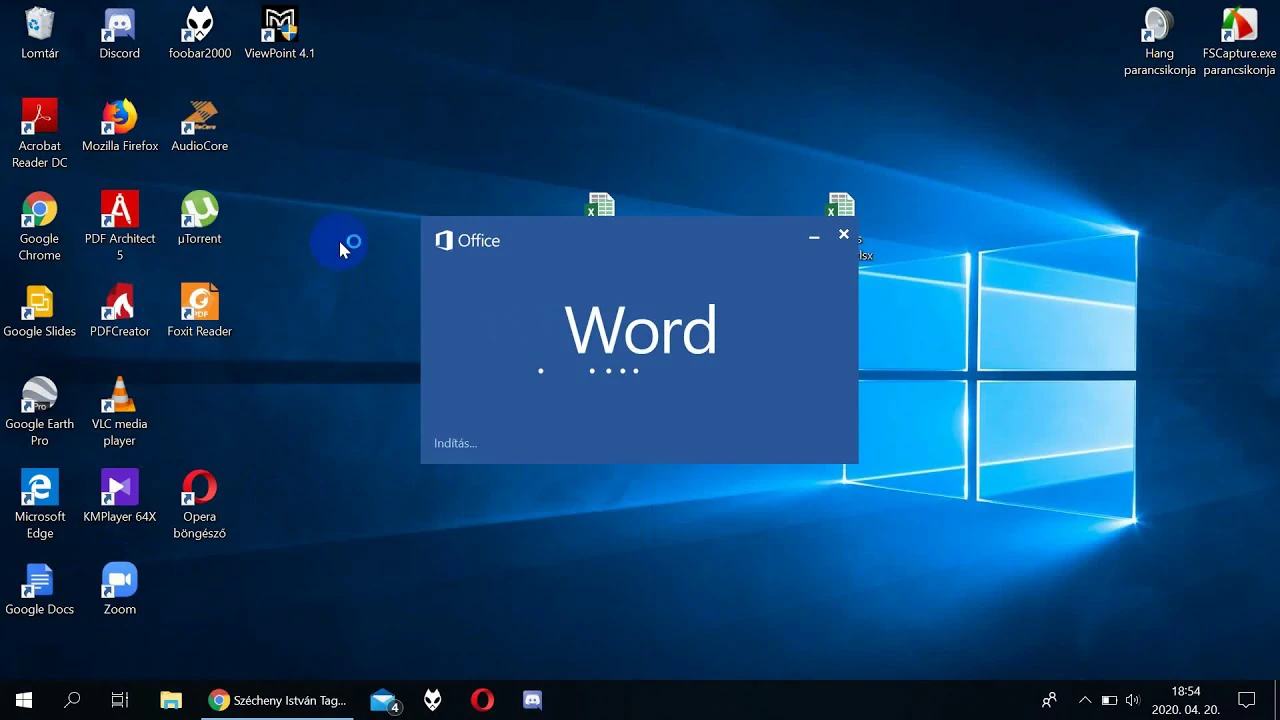Select the Google Chrome desktop icon
Screen dimensions: 1280x720
click(x=39, y=227)
